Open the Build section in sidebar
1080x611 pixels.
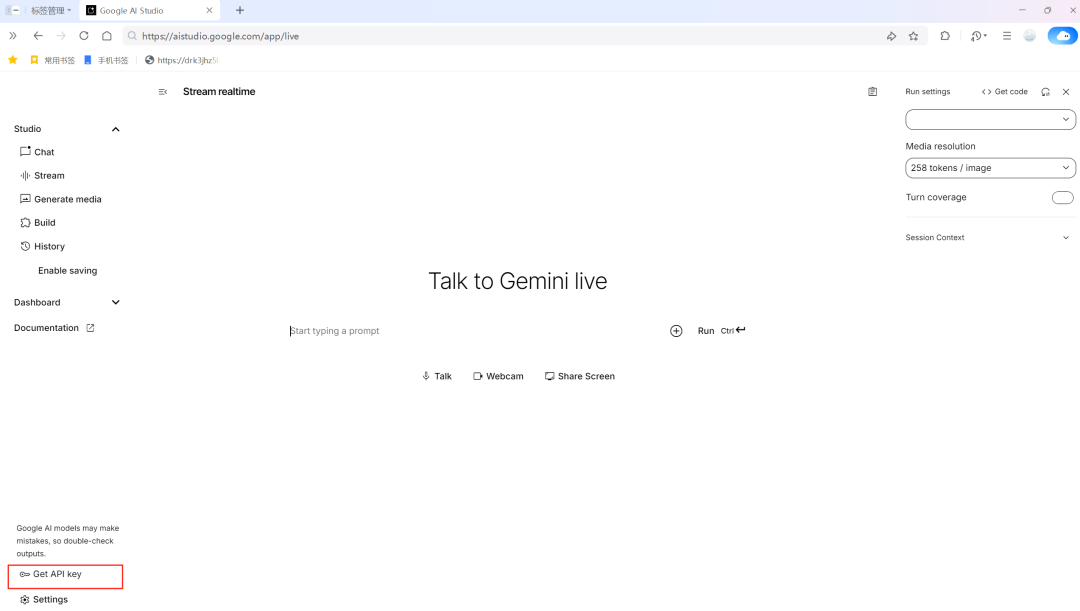tap(38, 222)
